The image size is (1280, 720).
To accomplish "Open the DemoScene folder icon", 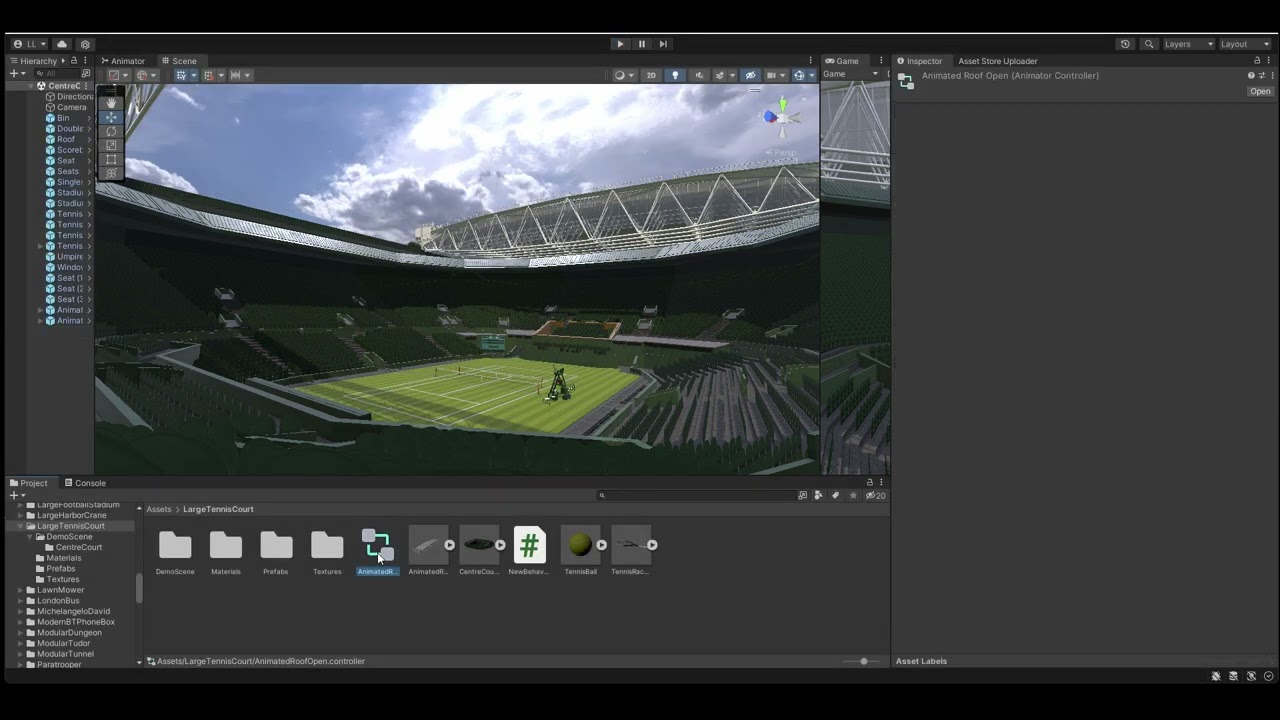I will (x=175, y=545).
